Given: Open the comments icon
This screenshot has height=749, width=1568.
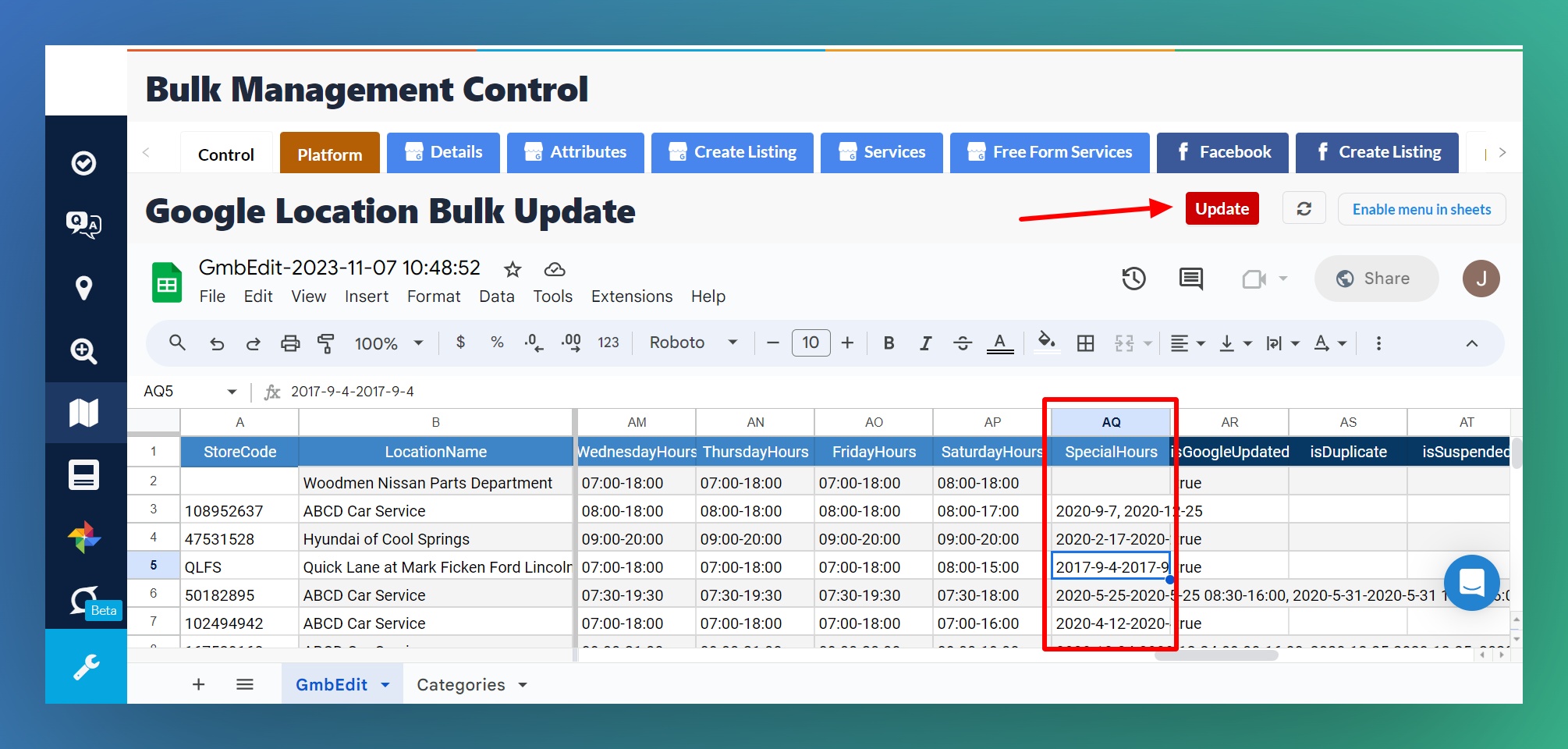Looking at the screenshot, I should tap(1191, 279).
